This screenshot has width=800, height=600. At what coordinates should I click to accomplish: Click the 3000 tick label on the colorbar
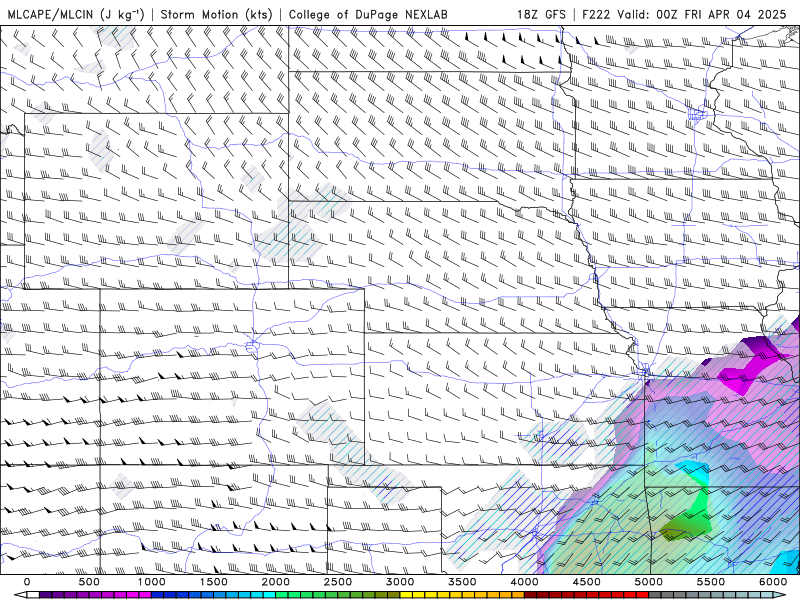(x=400, y=582)
